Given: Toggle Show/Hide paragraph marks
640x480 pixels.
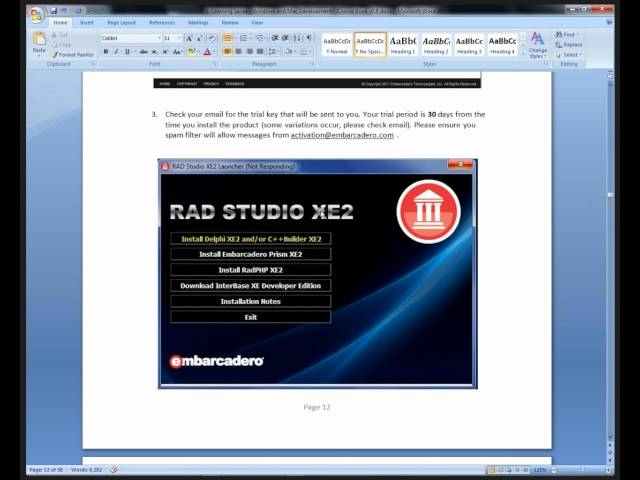Looking at the screenshot, I should click(309, 38).
